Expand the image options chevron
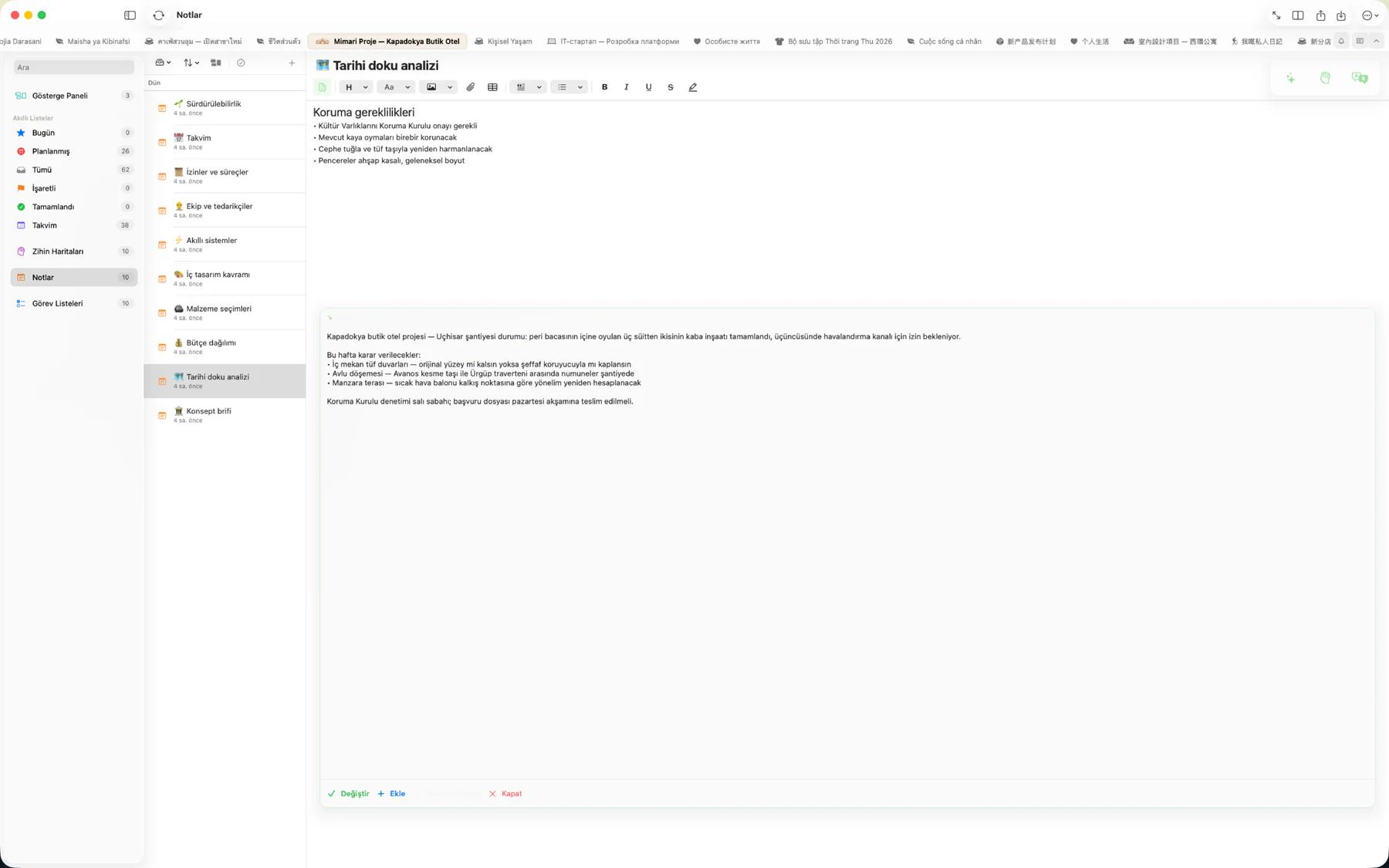This screenshot has height=868, width=1389. [x=450, y=87]
